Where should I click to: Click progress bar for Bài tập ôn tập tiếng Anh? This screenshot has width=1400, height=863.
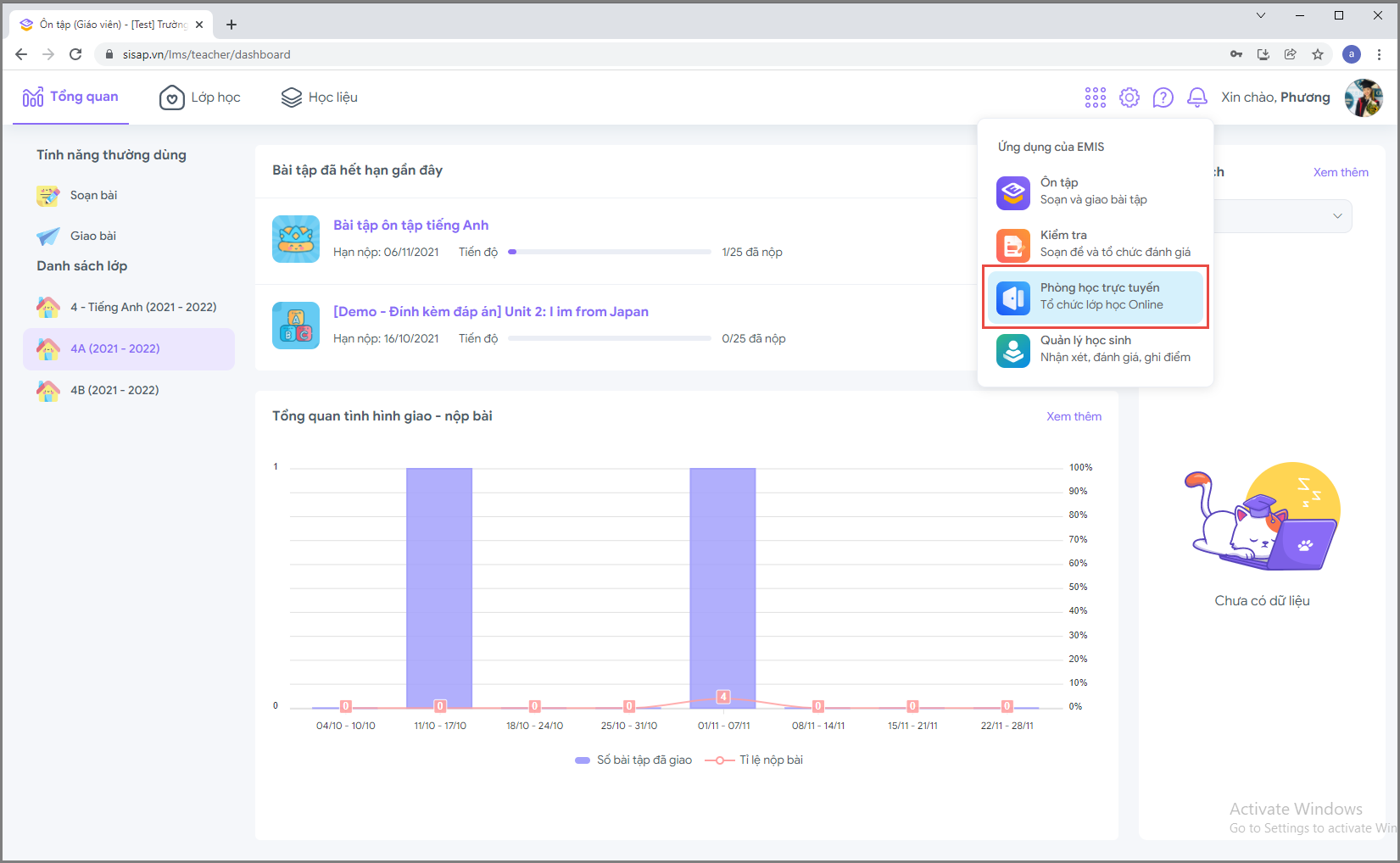pos(609,252)
